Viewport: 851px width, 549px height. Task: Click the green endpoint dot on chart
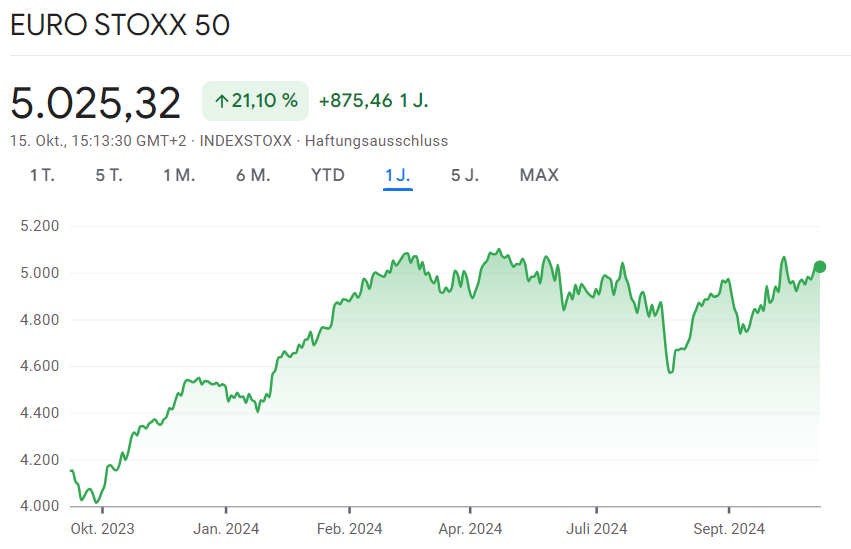point(820,266)
